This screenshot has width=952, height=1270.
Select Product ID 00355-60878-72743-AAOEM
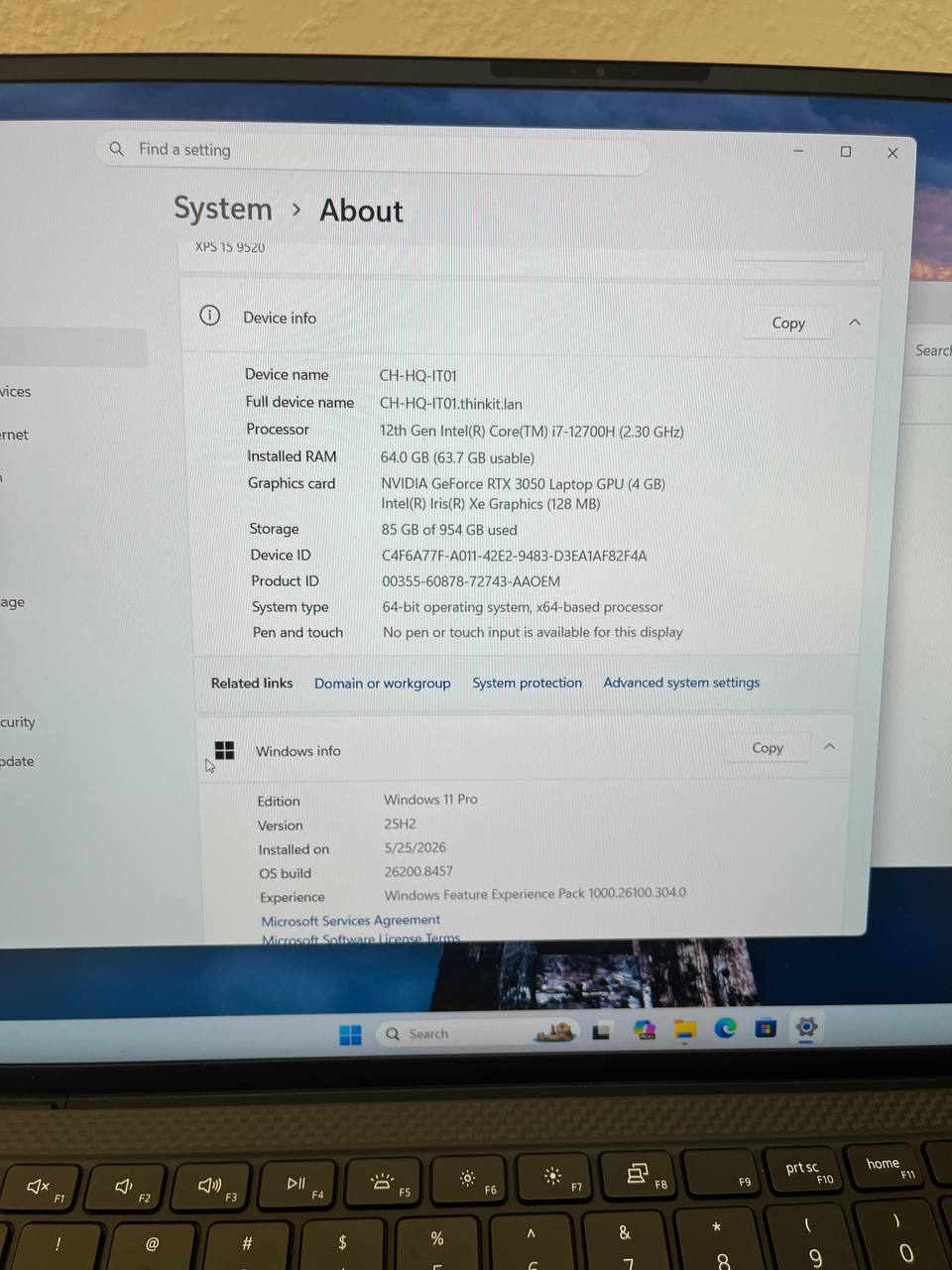[471, 581]
